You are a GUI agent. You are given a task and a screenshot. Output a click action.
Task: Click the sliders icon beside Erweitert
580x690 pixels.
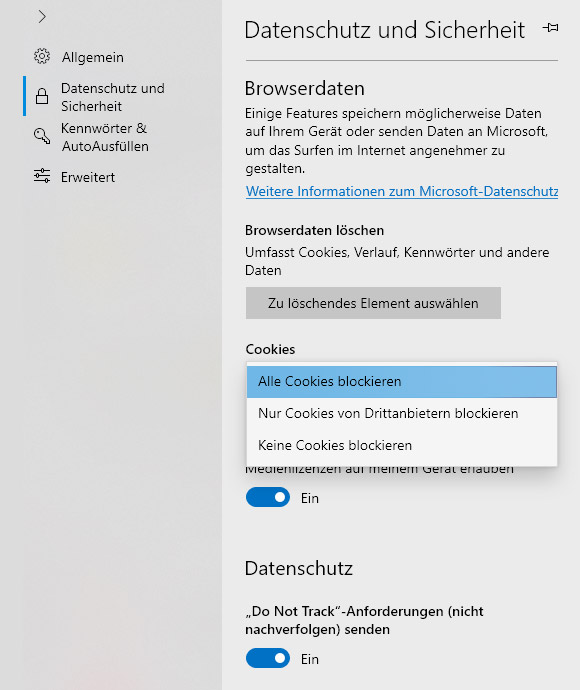(42, 176)
